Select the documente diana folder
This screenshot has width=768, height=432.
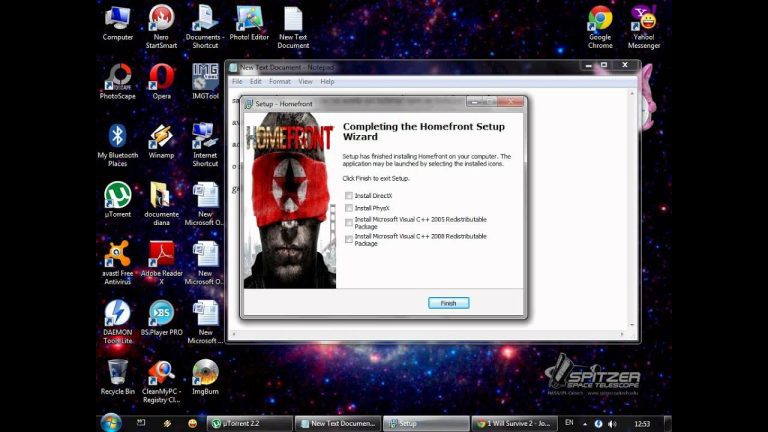(x=161, y=204)
